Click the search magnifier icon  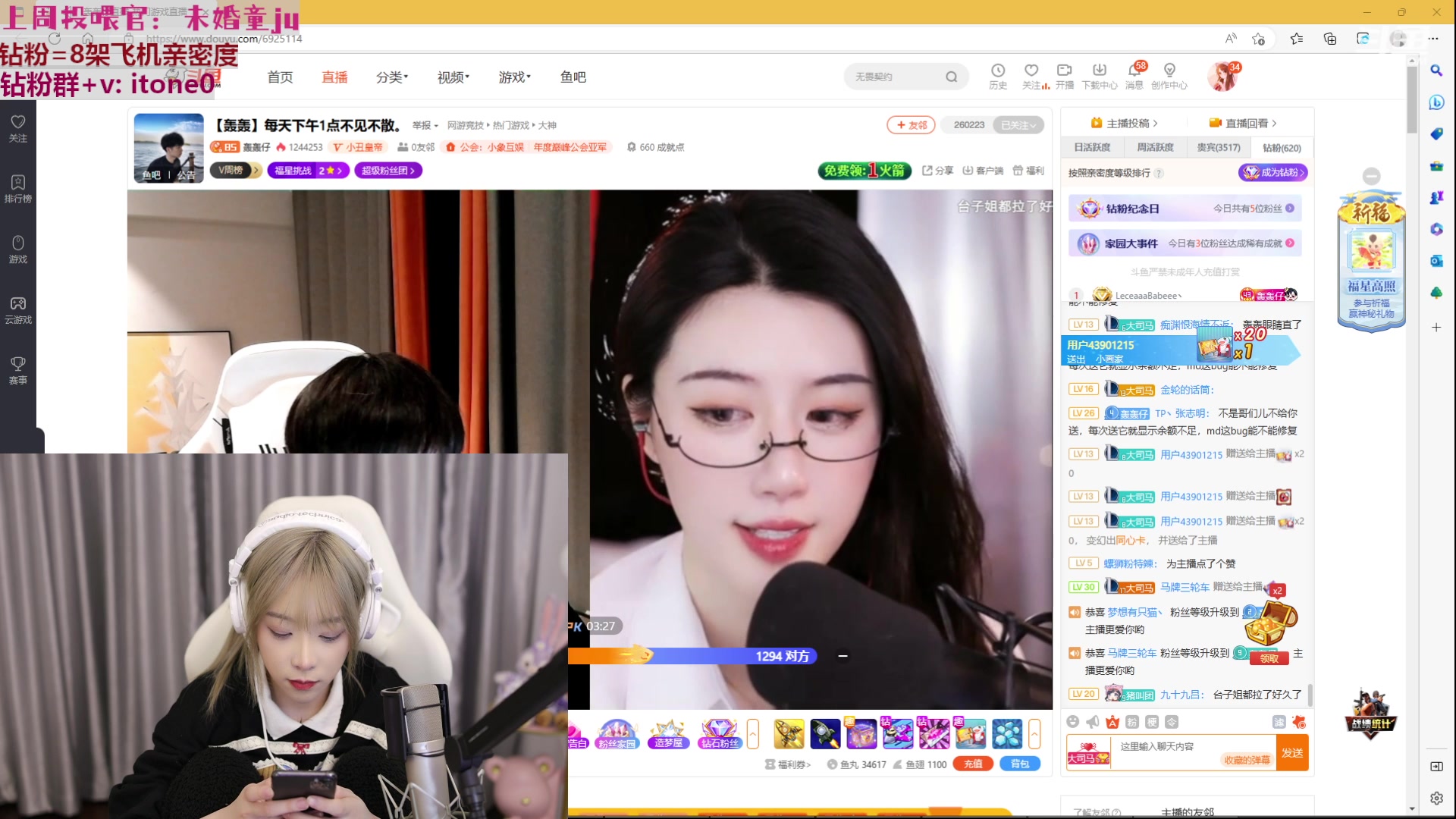point(952,77)
